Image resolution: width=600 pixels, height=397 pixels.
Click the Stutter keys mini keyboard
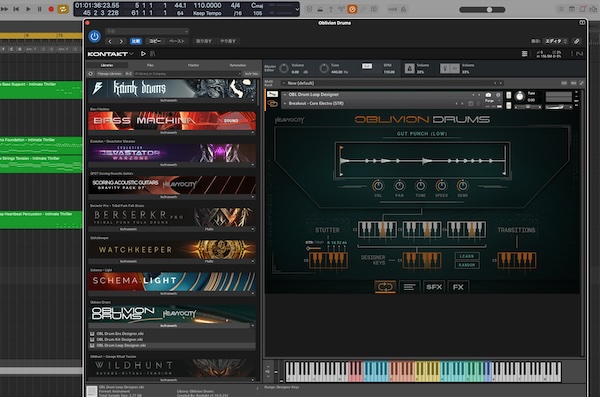[x=328, y=260]
